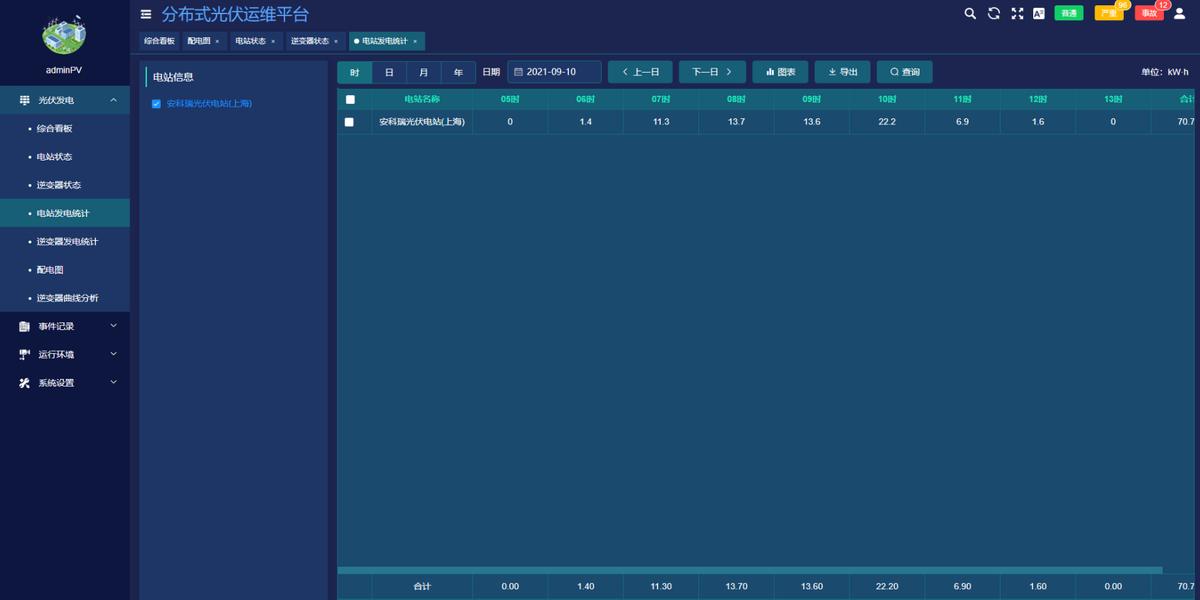Click the refresh icon in top bar
The width and height of the screenshot is (1200, 600).
(x=993, y=14)
